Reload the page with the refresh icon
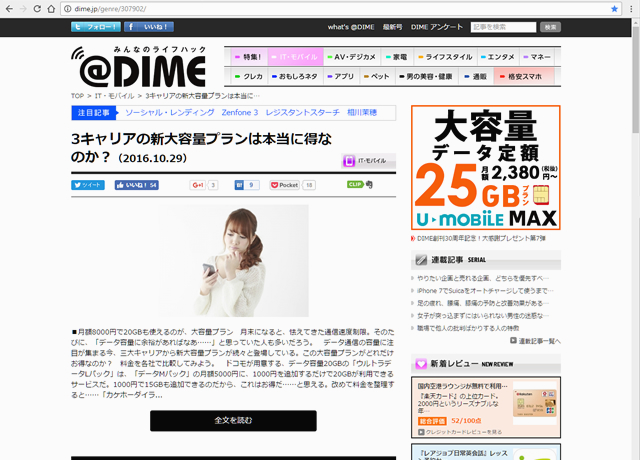 point(53,9)
